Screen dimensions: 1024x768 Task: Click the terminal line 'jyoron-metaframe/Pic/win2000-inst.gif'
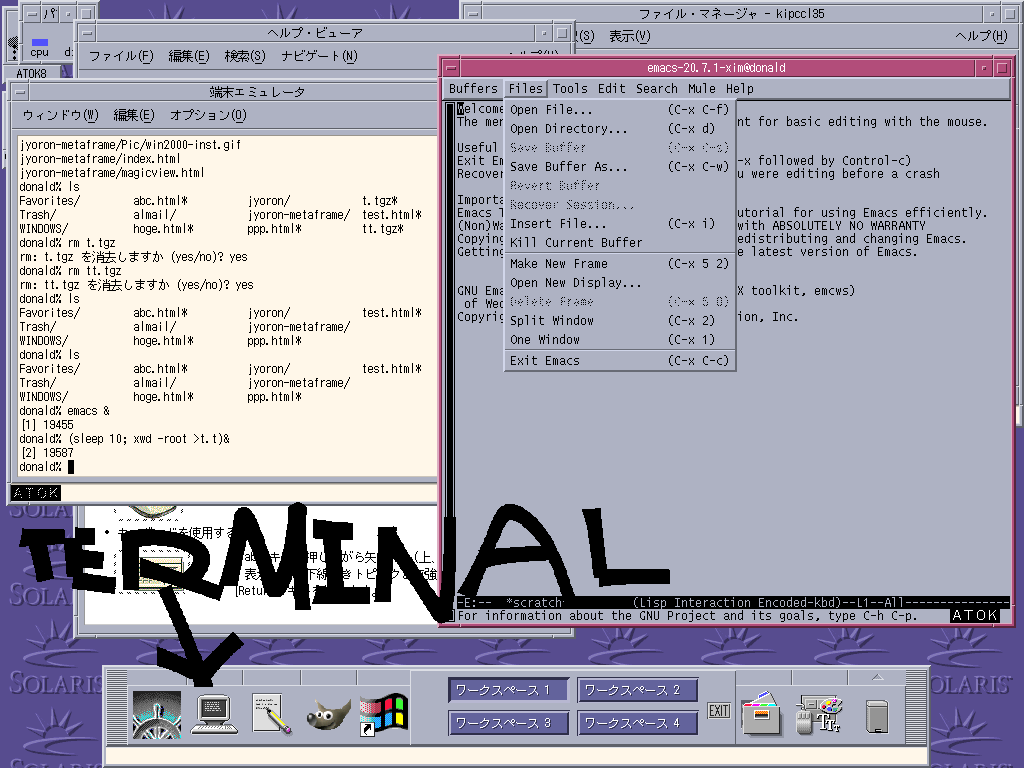[130, 144]
